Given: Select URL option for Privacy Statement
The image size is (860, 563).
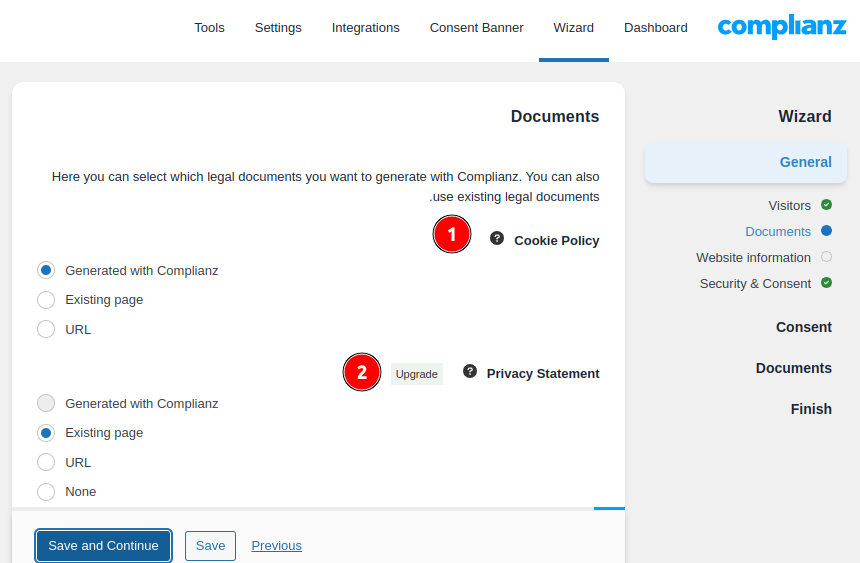Looking at the screenshot, I should point(46,462).
